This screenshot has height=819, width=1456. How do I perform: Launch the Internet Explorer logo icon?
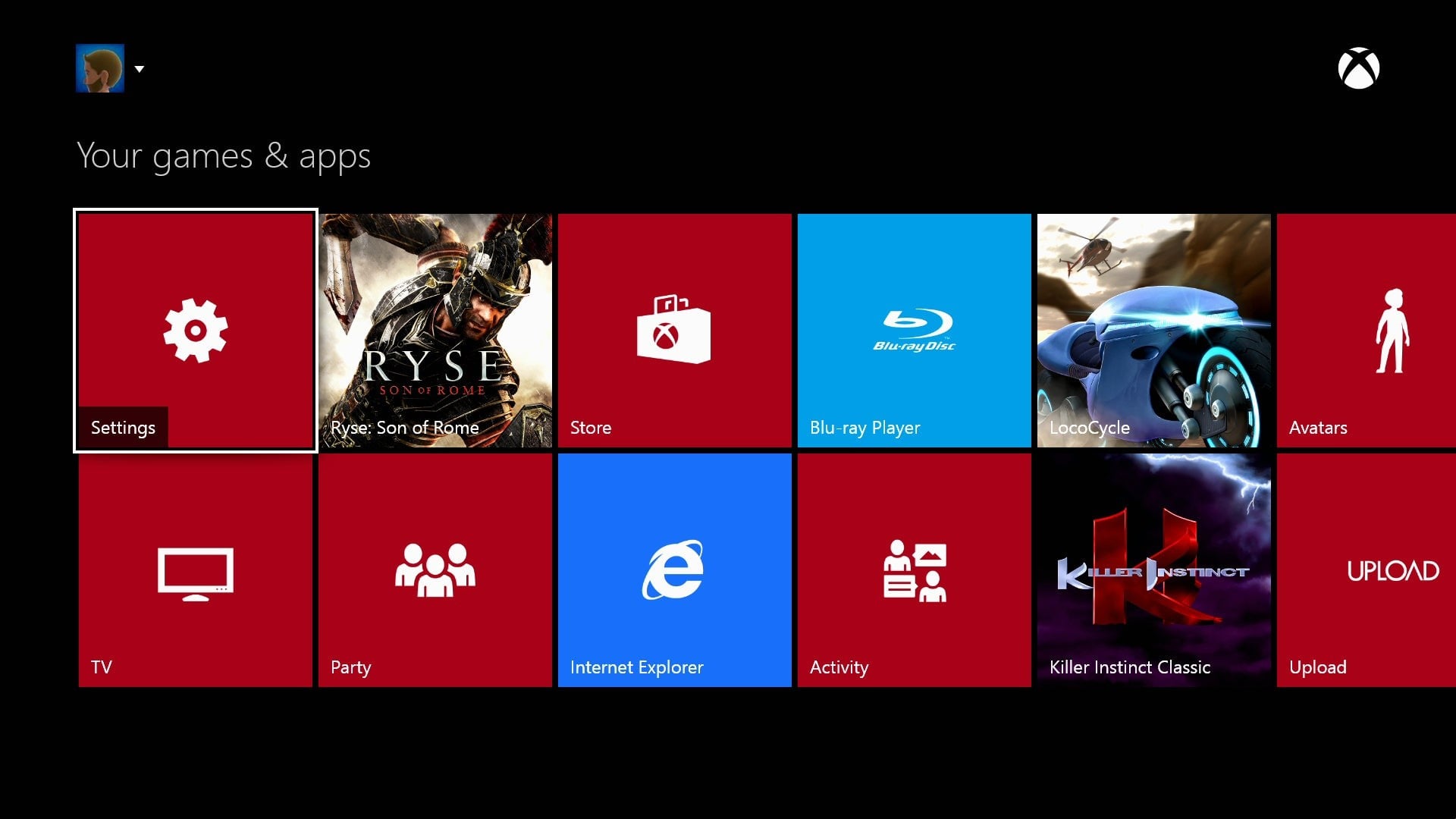[x=673, y=570]
